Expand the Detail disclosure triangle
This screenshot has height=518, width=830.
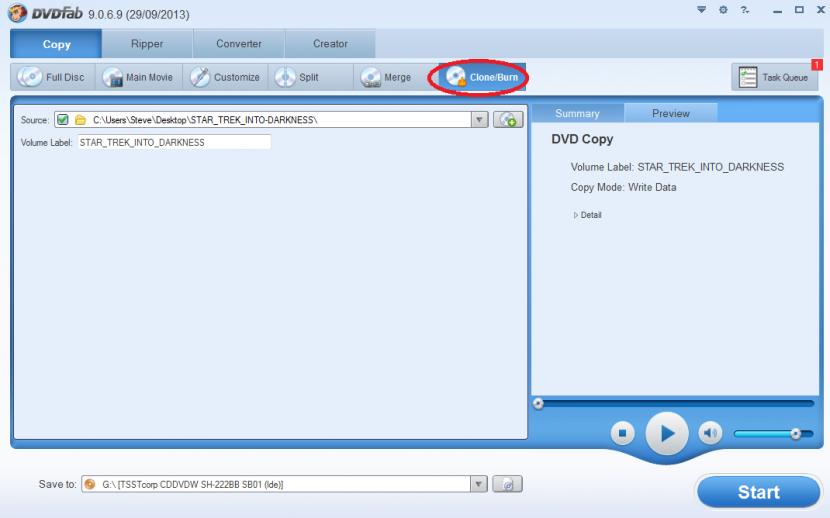pyautogui.click(x=576, y=215)
